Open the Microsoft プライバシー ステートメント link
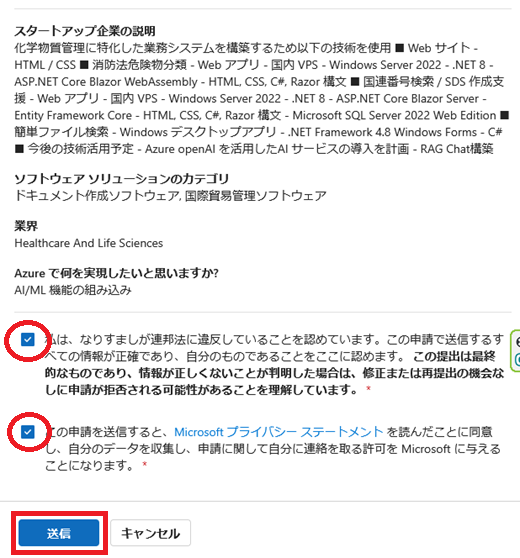The width and height of the screenshot is (520, 558). tap(279, 432)
